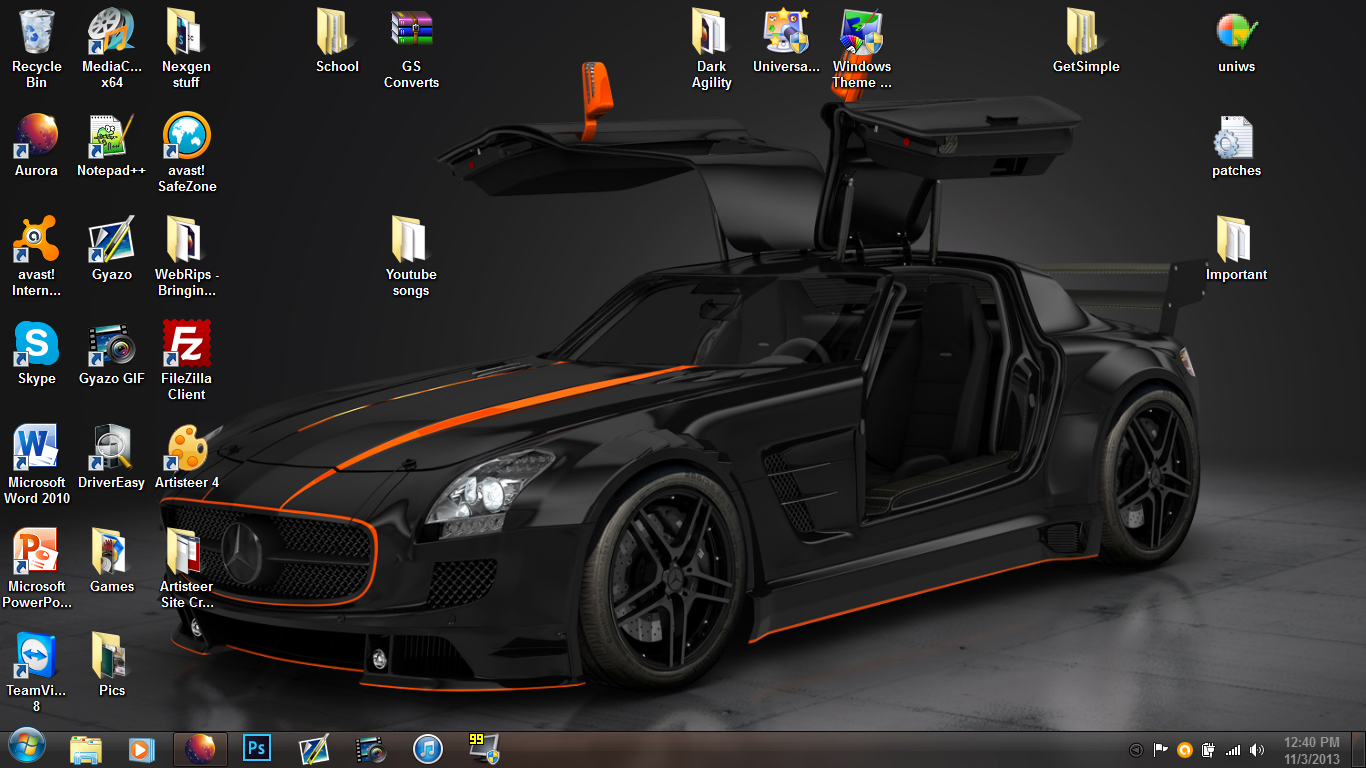Select the patches file icon

pyautogui.click(x=1237, y=144)
